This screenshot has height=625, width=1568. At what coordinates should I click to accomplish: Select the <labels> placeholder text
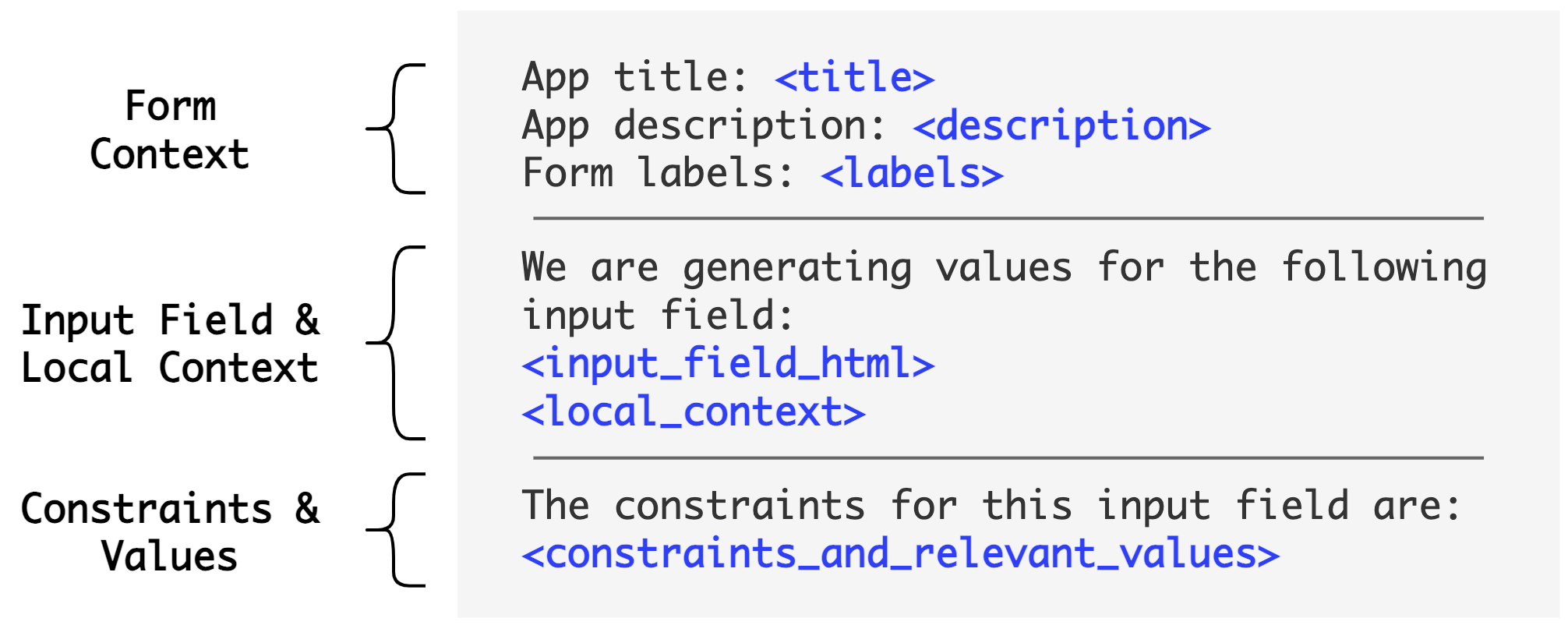click(912, 174)
